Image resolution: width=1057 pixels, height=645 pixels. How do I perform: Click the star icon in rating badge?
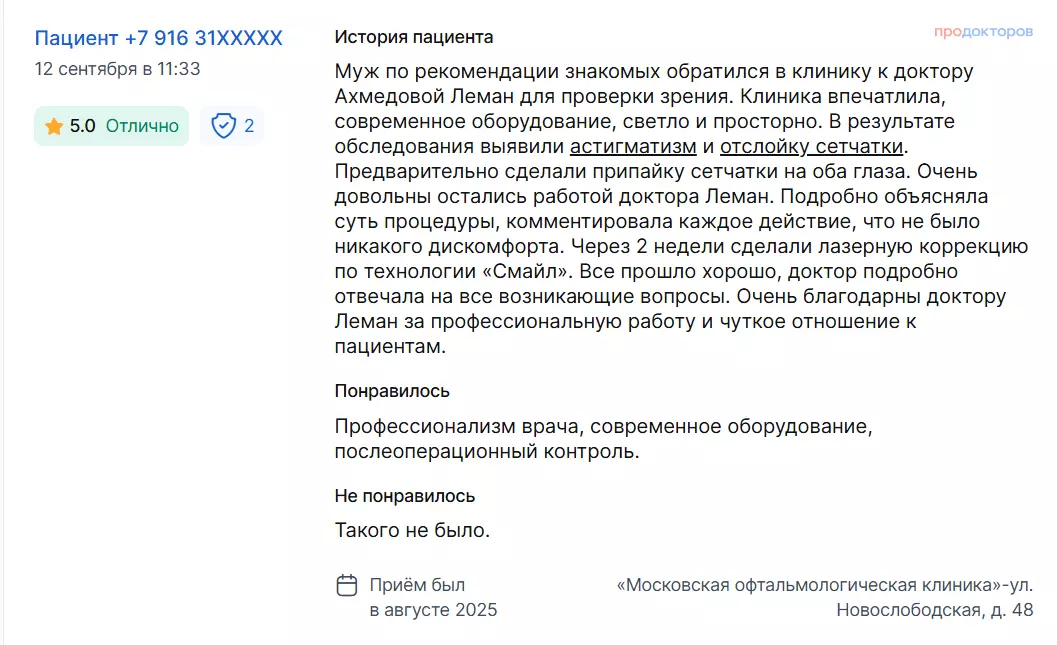pos(54,126)
